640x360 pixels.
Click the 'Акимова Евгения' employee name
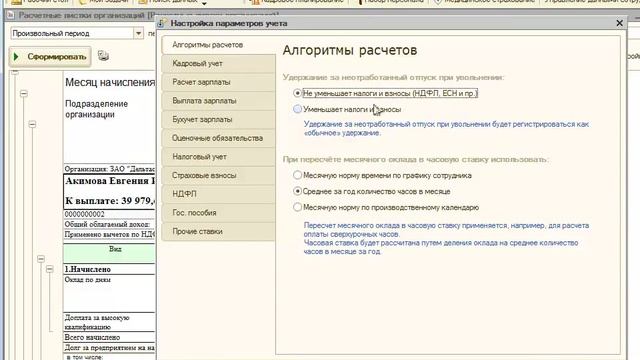(109, 181)
